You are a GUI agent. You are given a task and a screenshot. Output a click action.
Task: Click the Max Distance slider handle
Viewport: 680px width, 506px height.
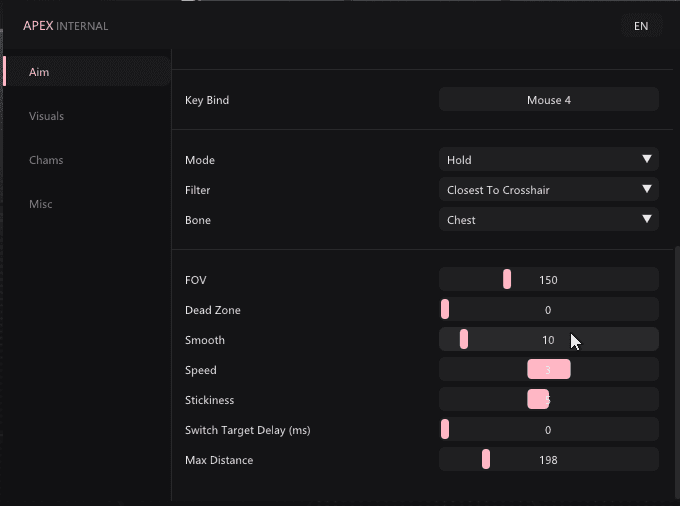point(486,459)
